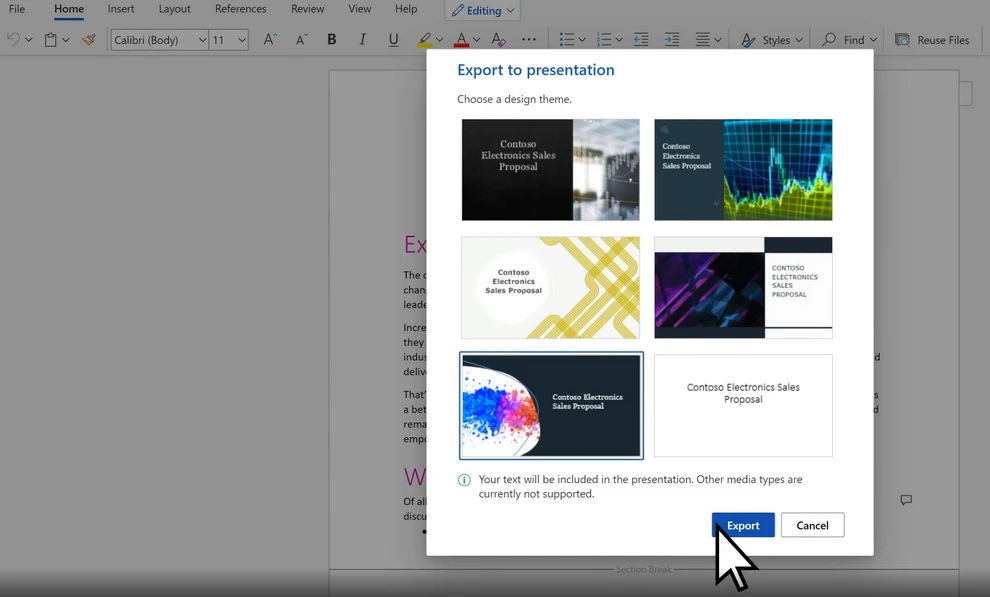Open Reuse Files
This screenshot has height=597, width=990.
pyautogui.click(x=933, y=40)
